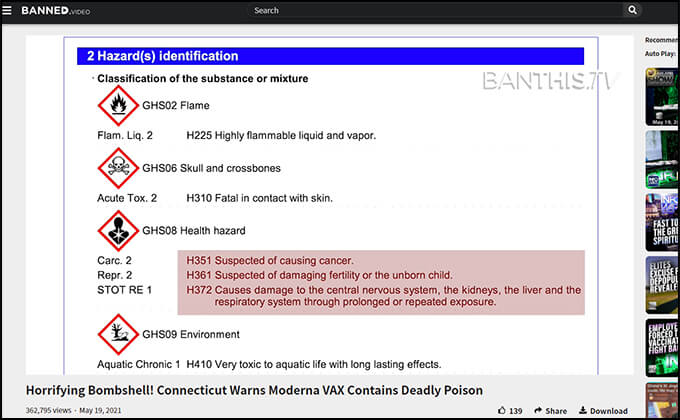
Task: Click the thumbs-up like icon
Action: click(x=502, y=410)
